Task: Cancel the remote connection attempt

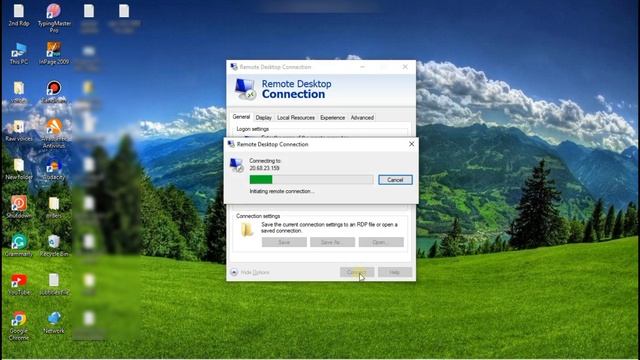Action: coord(395,180)
